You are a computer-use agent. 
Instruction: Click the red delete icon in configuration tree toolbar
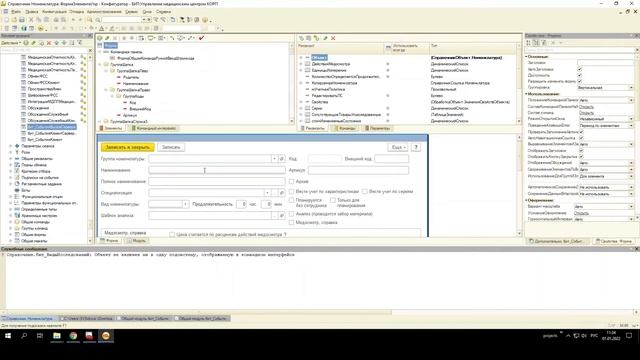[49, 43]
